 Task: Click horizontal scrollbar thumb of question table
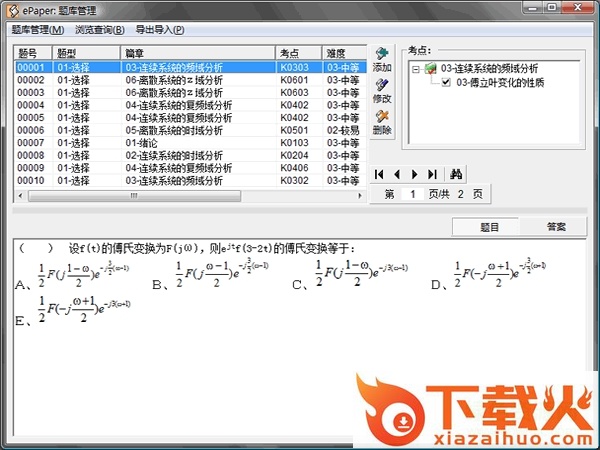coord(134,196)
